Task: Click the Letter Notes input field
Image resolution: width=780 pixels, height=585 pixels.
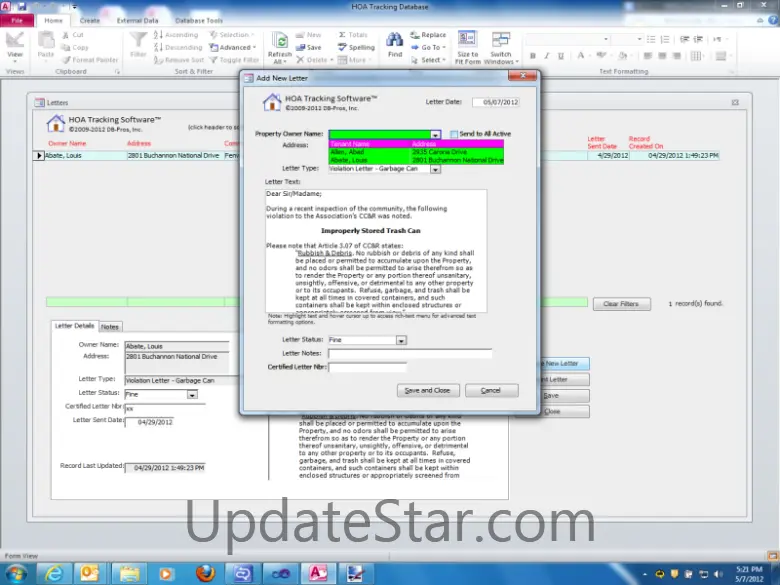Action: 410,354
